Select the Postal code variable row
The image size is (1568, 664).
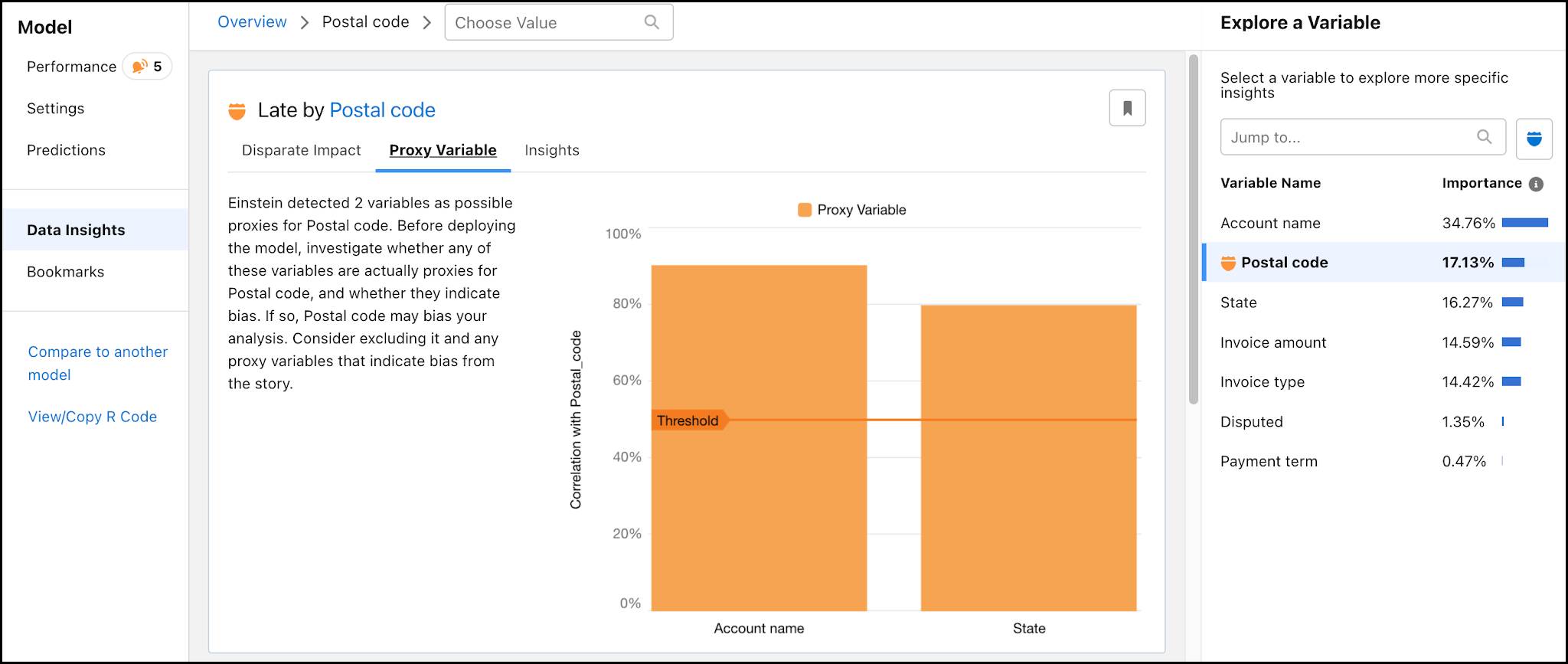pyautogui.click(x=1384, y=263)
